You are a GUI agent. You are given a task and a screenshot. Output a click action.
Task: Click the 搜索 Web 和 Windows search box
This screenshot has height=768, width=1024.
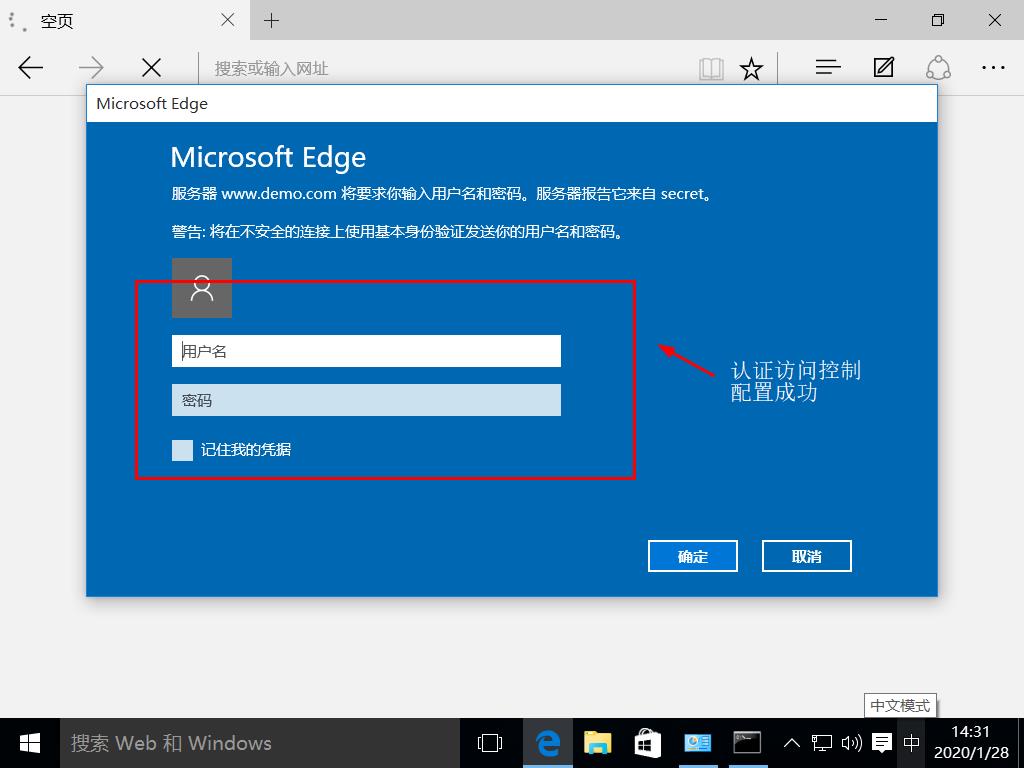pyautogui.click(x=260, y=743)
